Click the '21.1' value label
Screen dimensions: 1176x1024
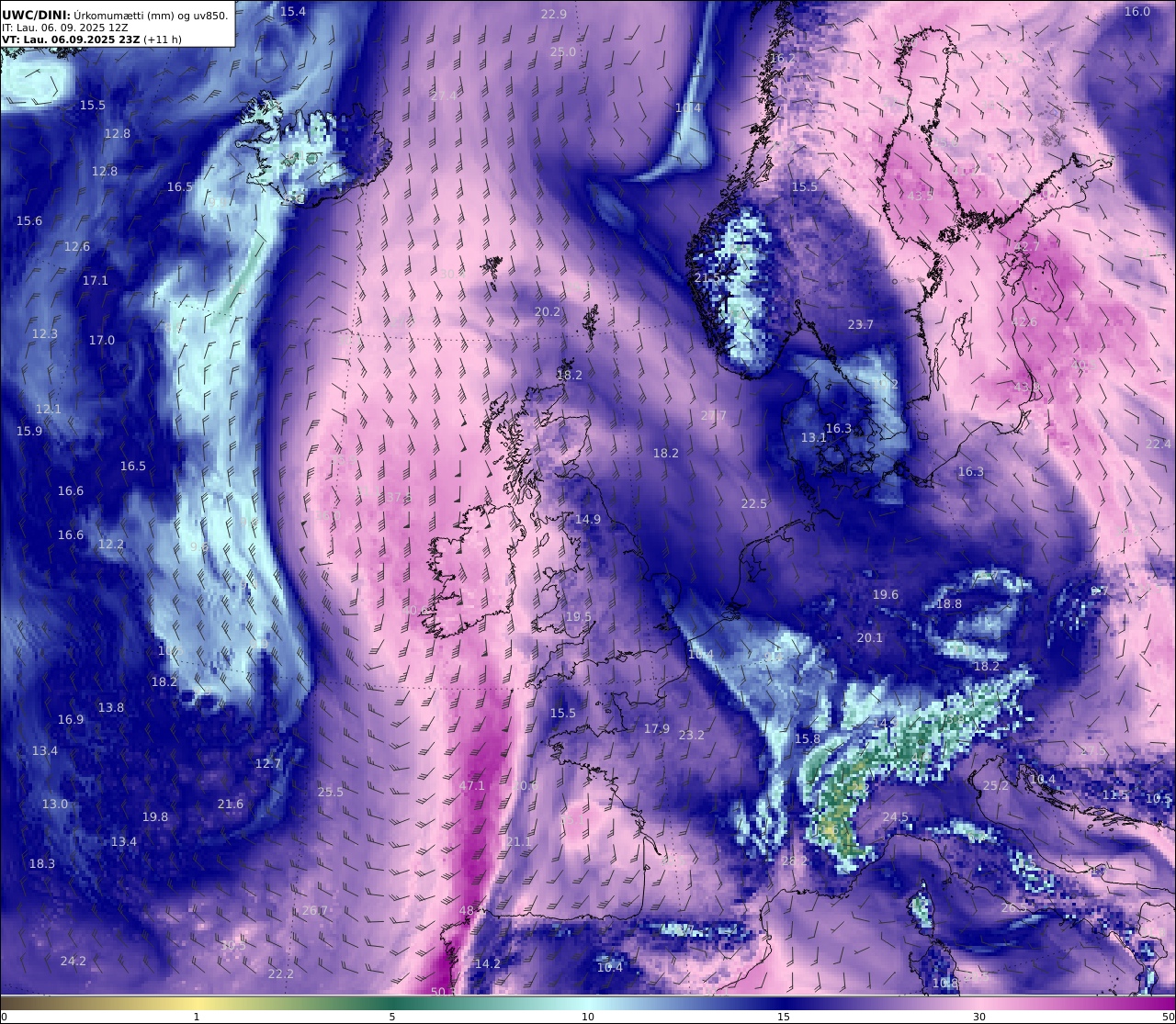pos(519,841)
